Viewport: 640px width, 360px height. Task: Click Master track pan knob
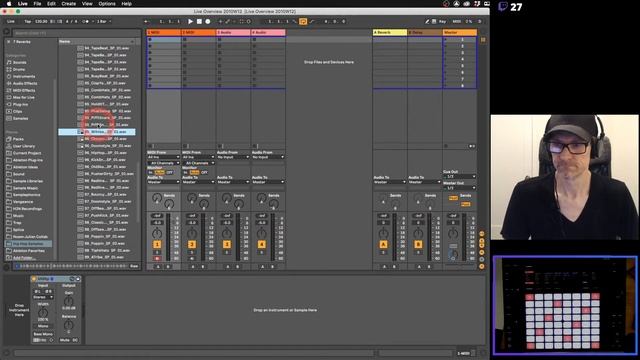[x=453, y=233]
